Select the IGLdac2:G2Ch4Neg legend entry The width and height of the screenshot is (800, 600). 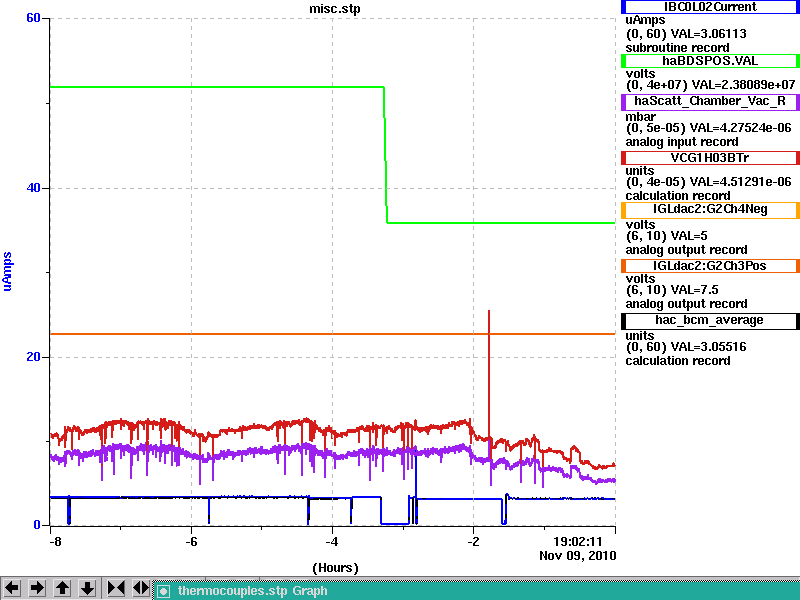click(710, 210)
